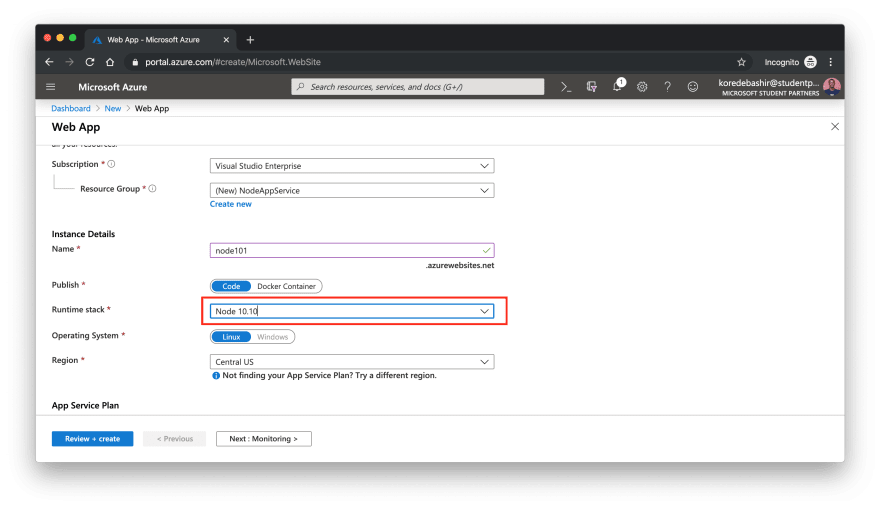Close the Web App blade
880x509 pixels.
(x=835, y=127)
